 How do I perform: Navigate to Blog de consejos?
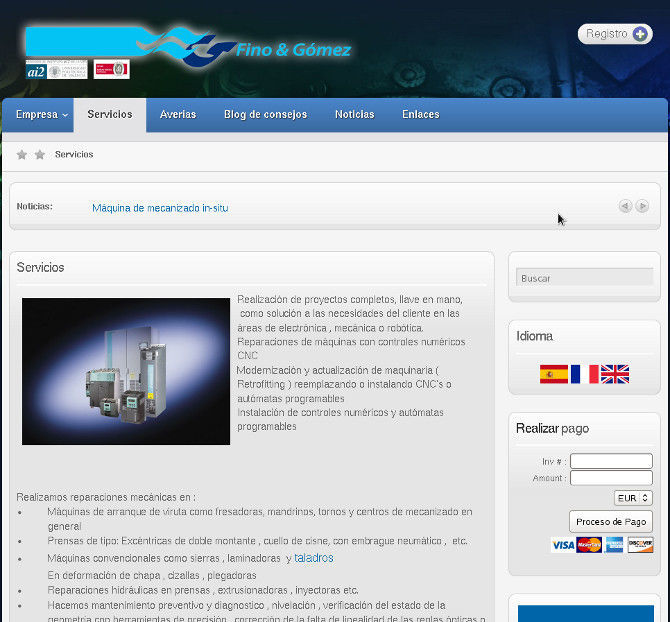(x=265, y=115)
